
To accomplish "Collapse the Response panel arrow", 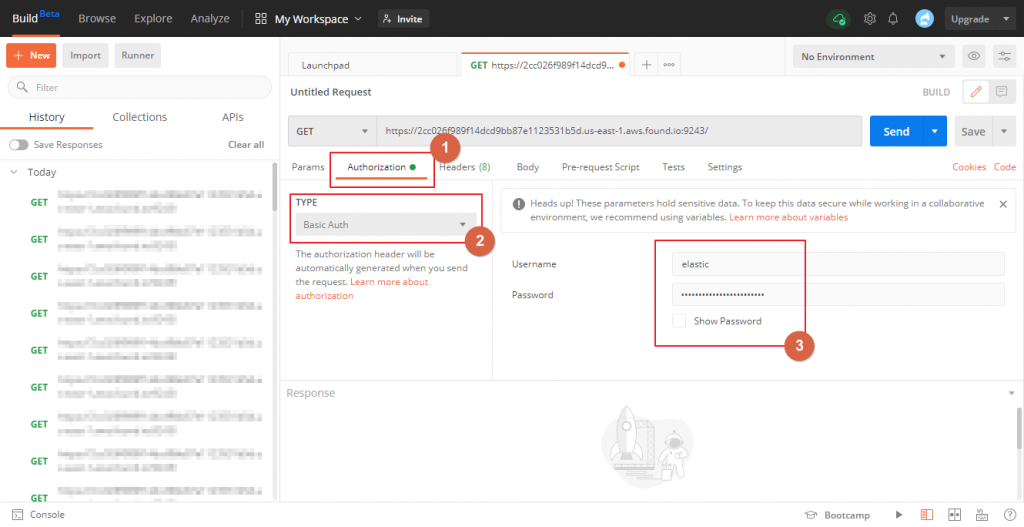I will (x=1012, y=393).
